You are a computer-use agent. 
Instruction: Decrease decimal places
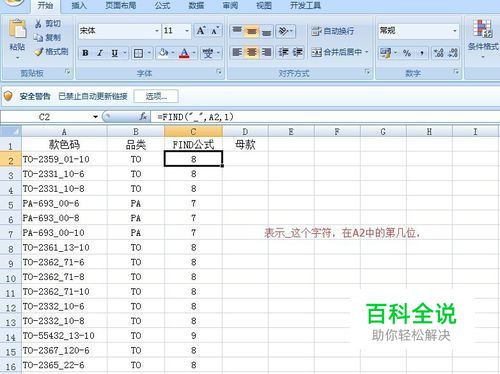click(x=453, y=53)
